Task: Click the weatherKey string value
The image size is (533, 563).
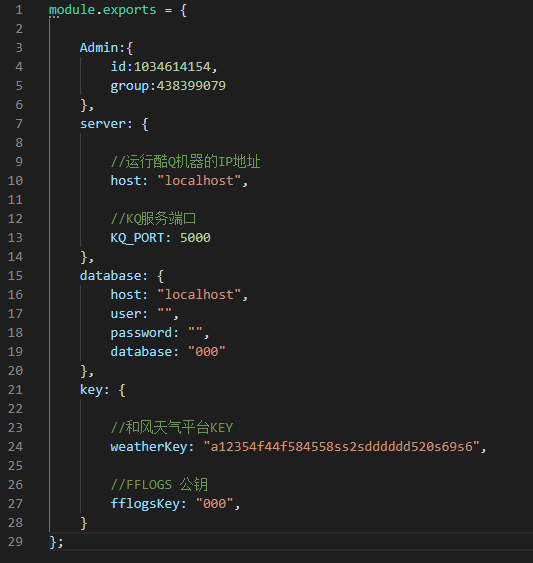Action: 342,447
